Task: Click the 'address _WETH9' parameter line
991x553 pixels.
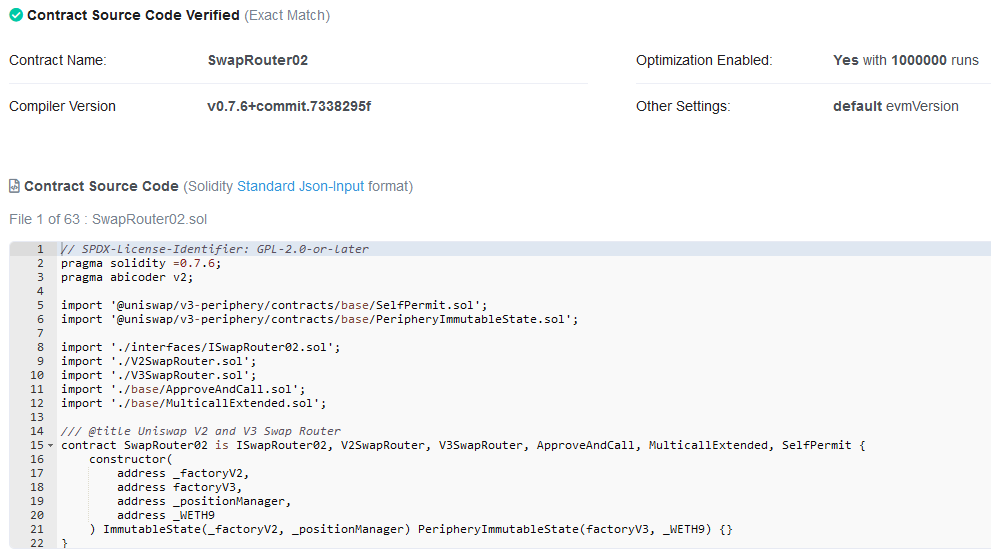Action: [x=166, y=515]
